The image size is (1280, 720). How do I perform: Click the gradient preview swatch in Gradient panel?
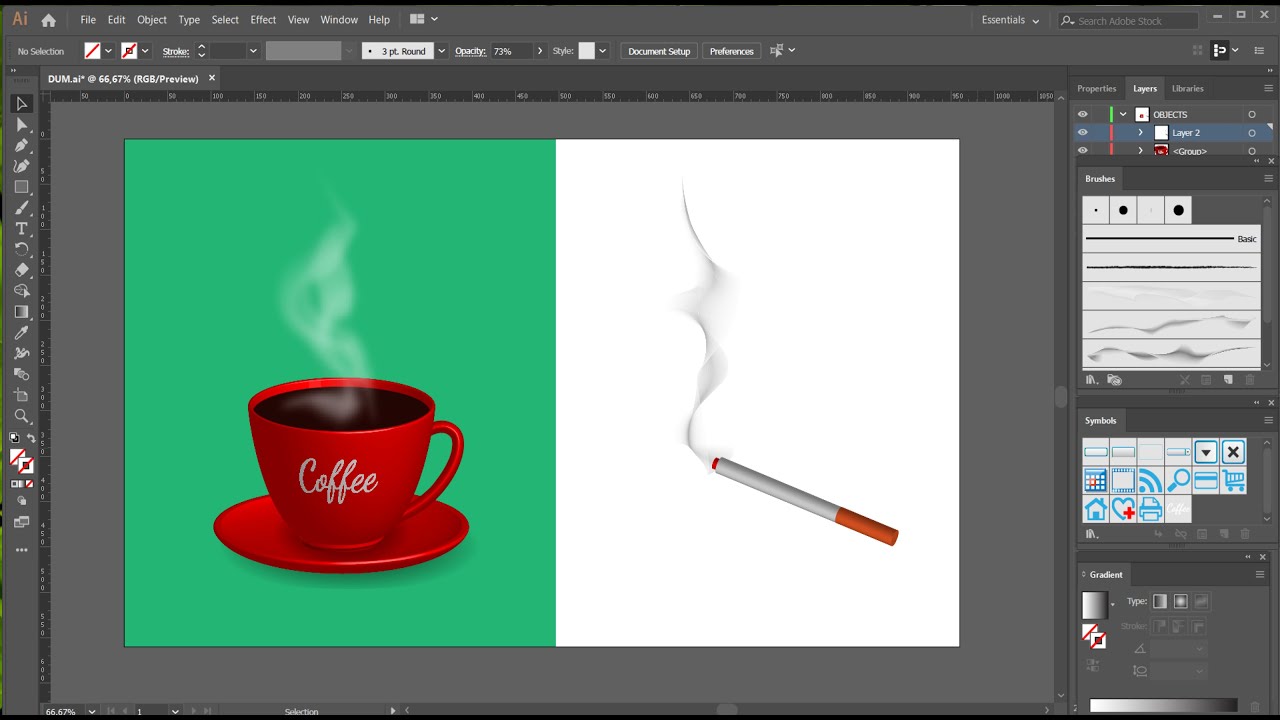coord(1094,605)
